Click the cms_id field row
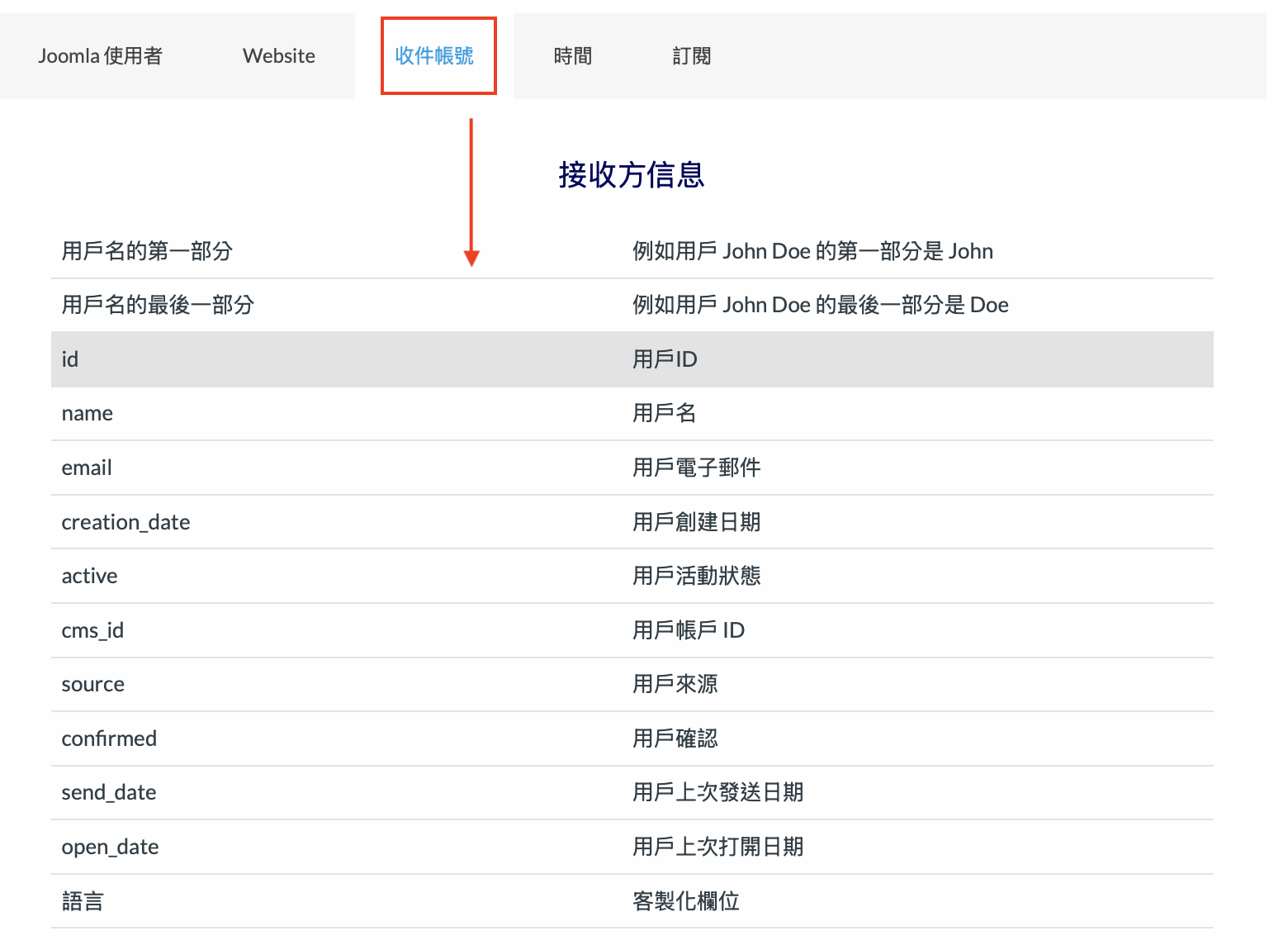This screenshot has width=1288, height=945. click(x=92, y=630)
